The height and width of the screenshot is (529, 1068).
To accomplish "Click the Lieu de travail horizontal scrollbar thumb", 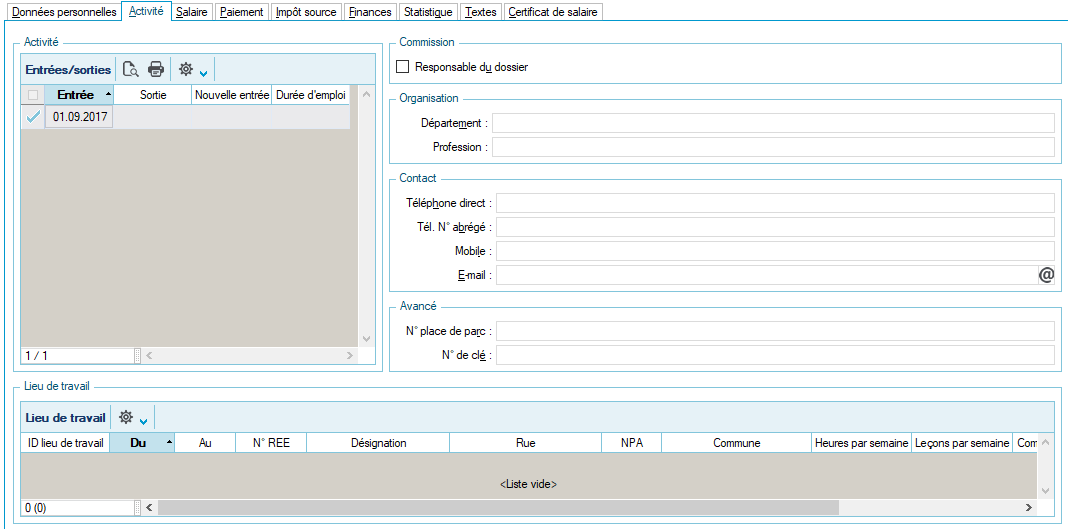I will coord(499,508).
